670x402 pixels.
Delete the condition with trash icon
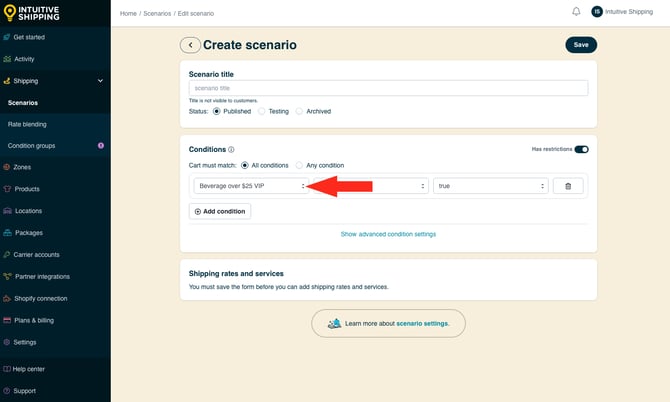[568, 186]
